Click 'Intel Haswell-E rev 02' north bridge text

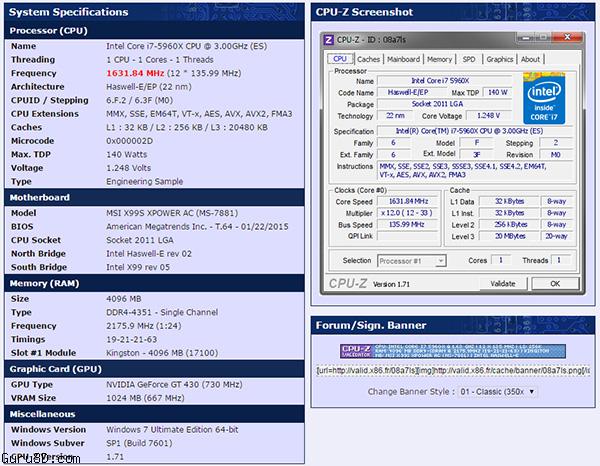pyautogui.click(x=149, y=254)
